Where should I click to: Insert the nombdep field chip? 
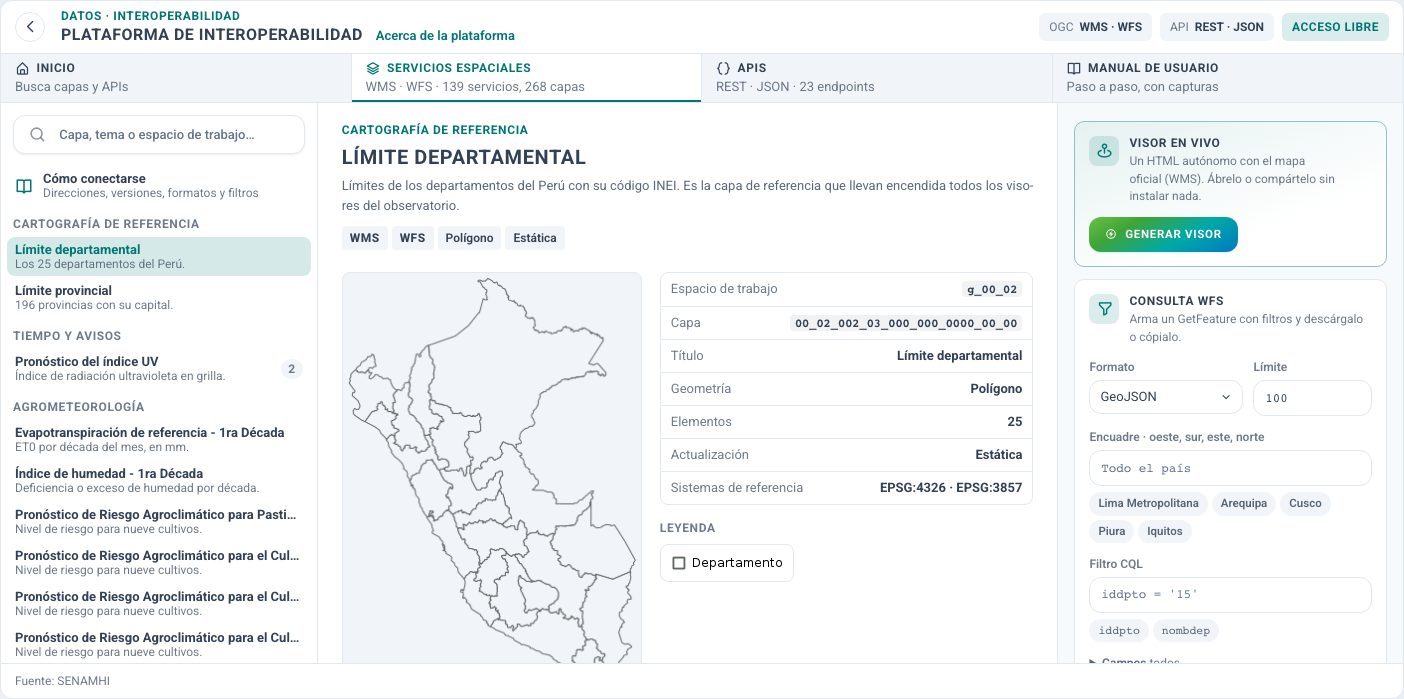1185,631
